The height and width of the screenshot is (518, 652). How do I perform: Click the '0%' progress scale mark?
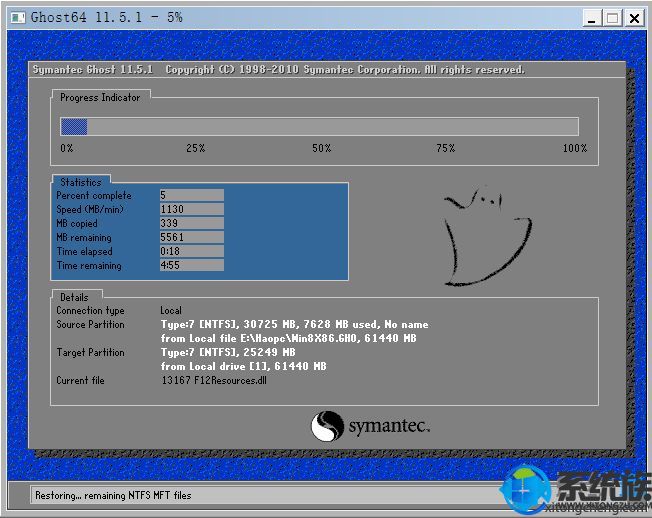67,148
